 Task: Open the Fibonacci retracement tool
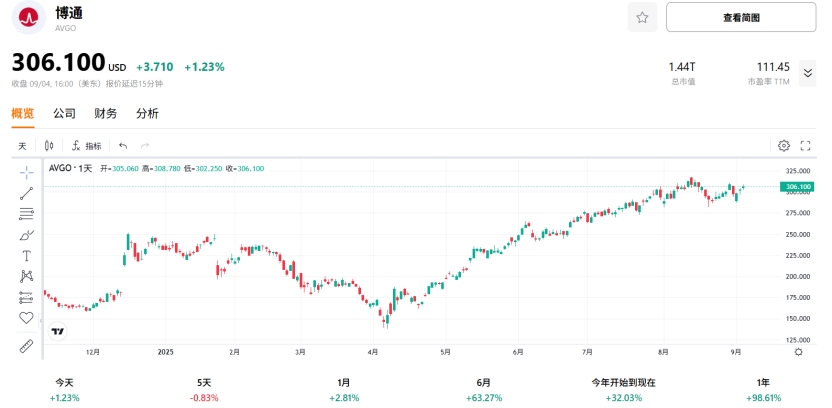(x=26, y=213)
